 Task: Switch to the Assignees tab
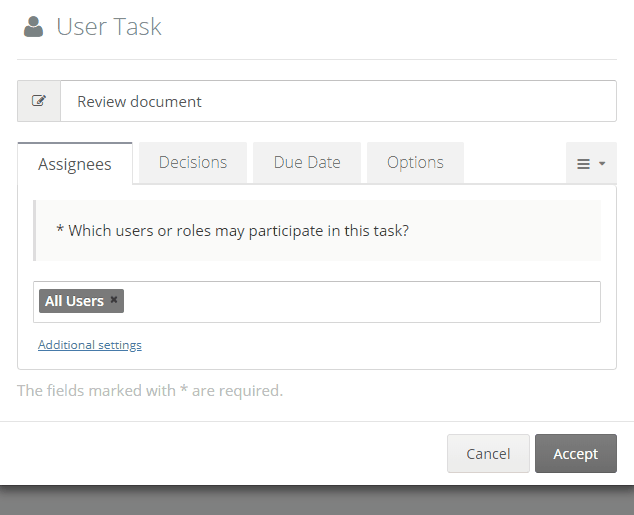75,164
